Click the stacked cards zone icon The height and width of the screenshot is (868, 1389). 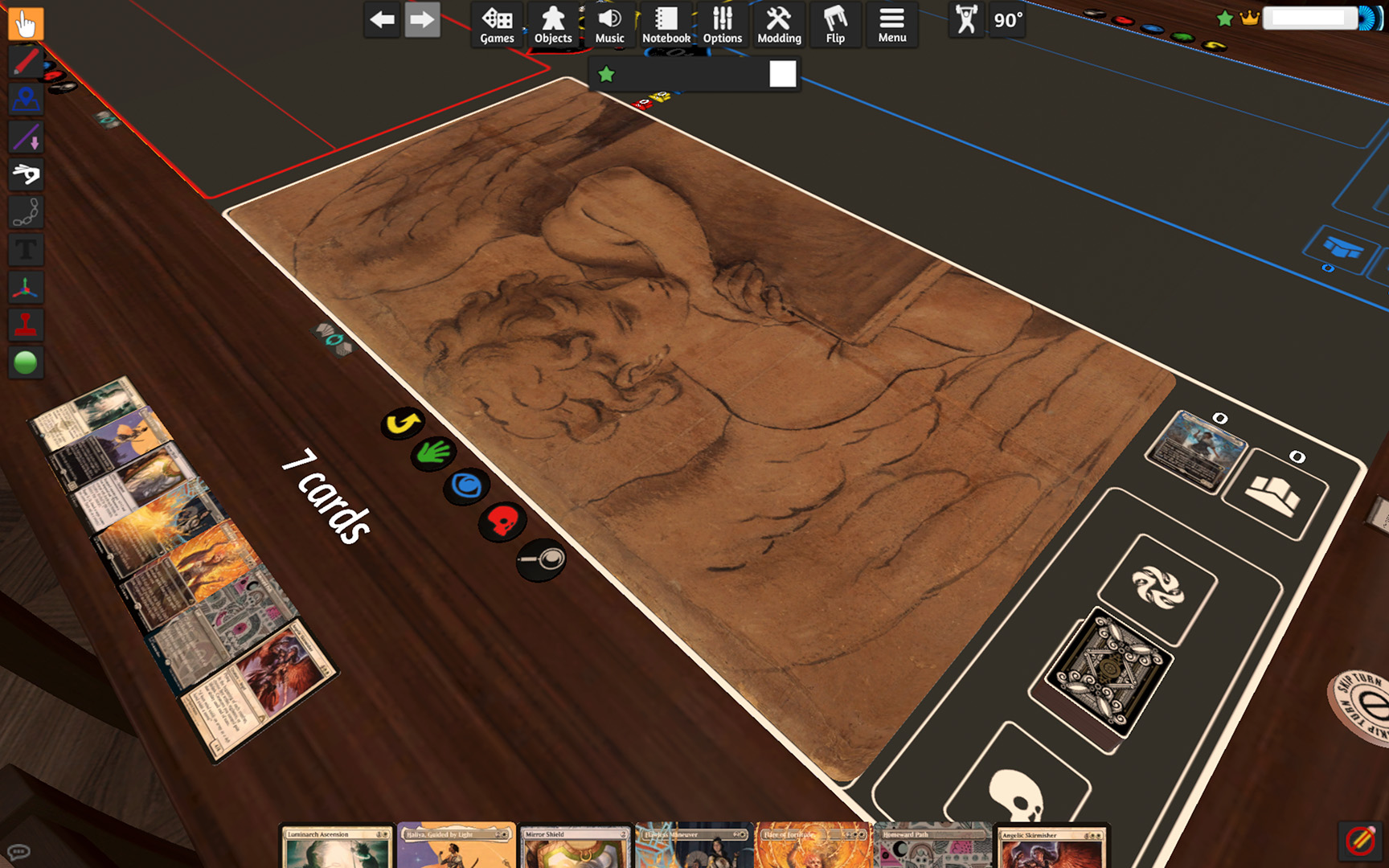(x=1273, y=493)
